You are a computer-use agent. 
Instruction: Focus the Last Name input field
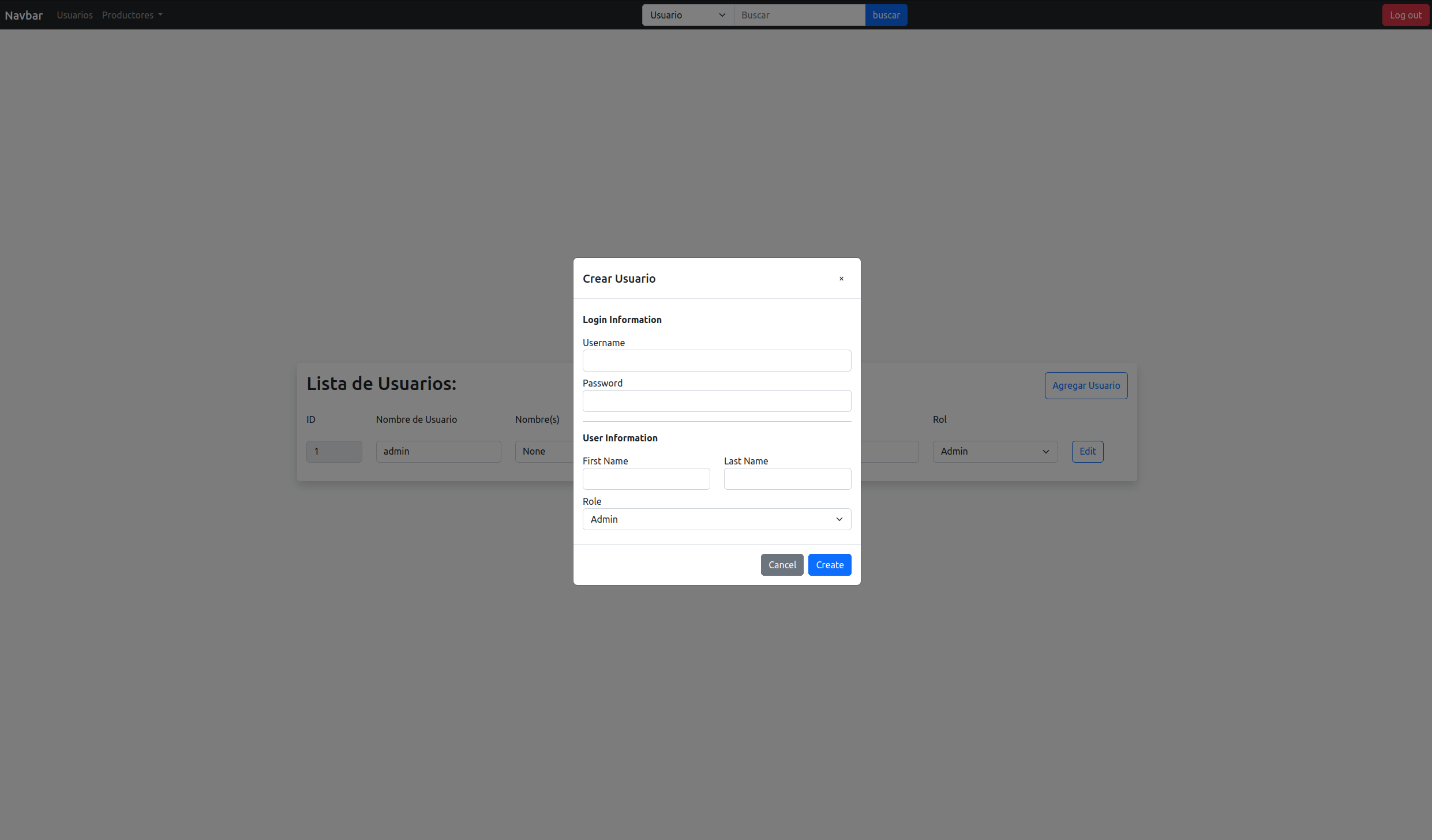point(787,479)
